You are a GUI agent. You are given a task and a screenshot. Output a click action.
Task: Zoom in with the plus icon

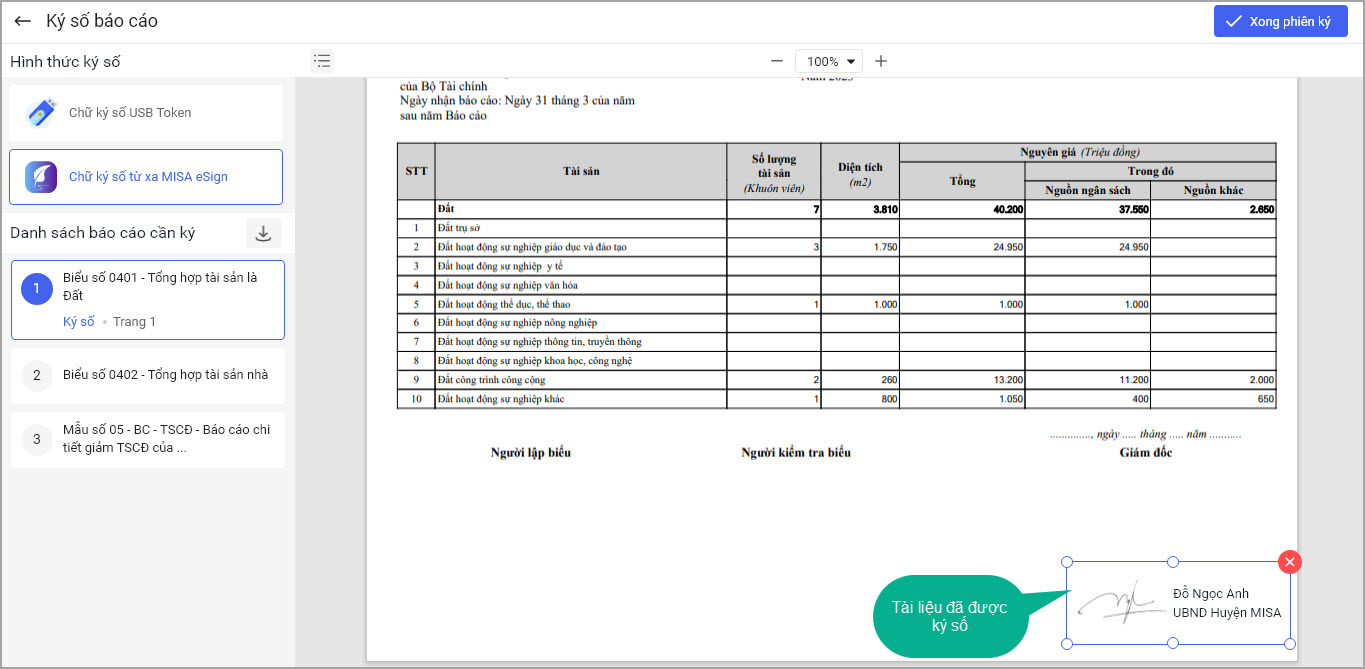(x=880, y=61)
